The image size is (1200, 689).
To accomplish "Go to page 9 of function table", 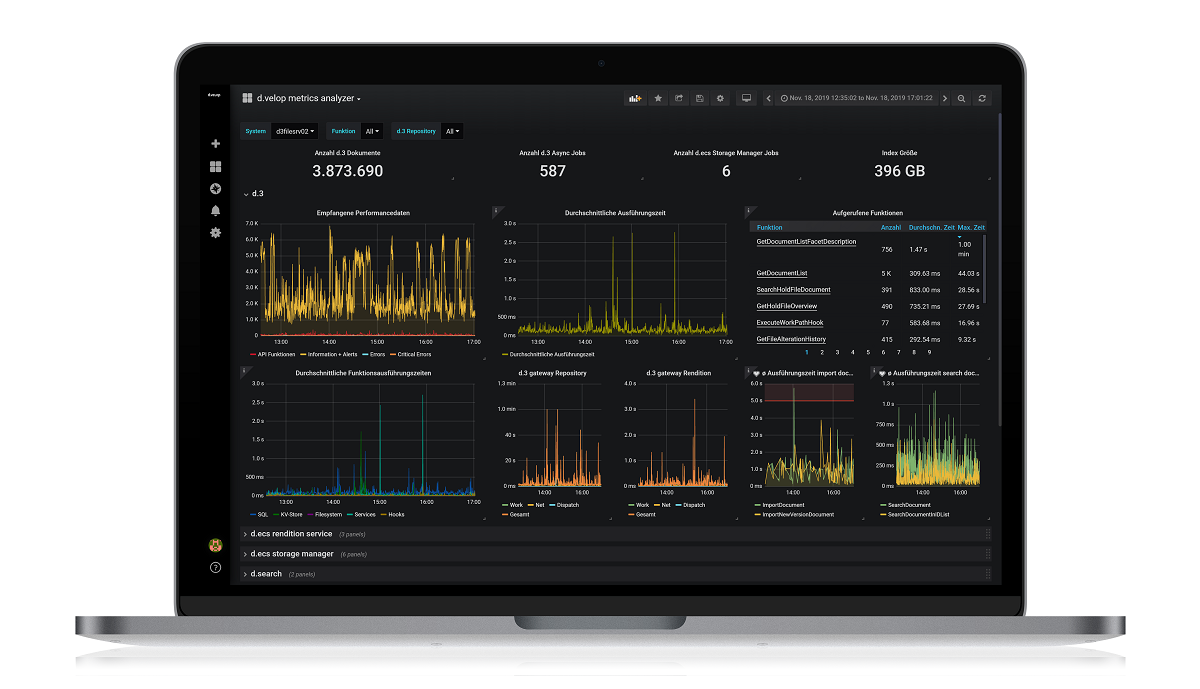I will click(929, 352).
